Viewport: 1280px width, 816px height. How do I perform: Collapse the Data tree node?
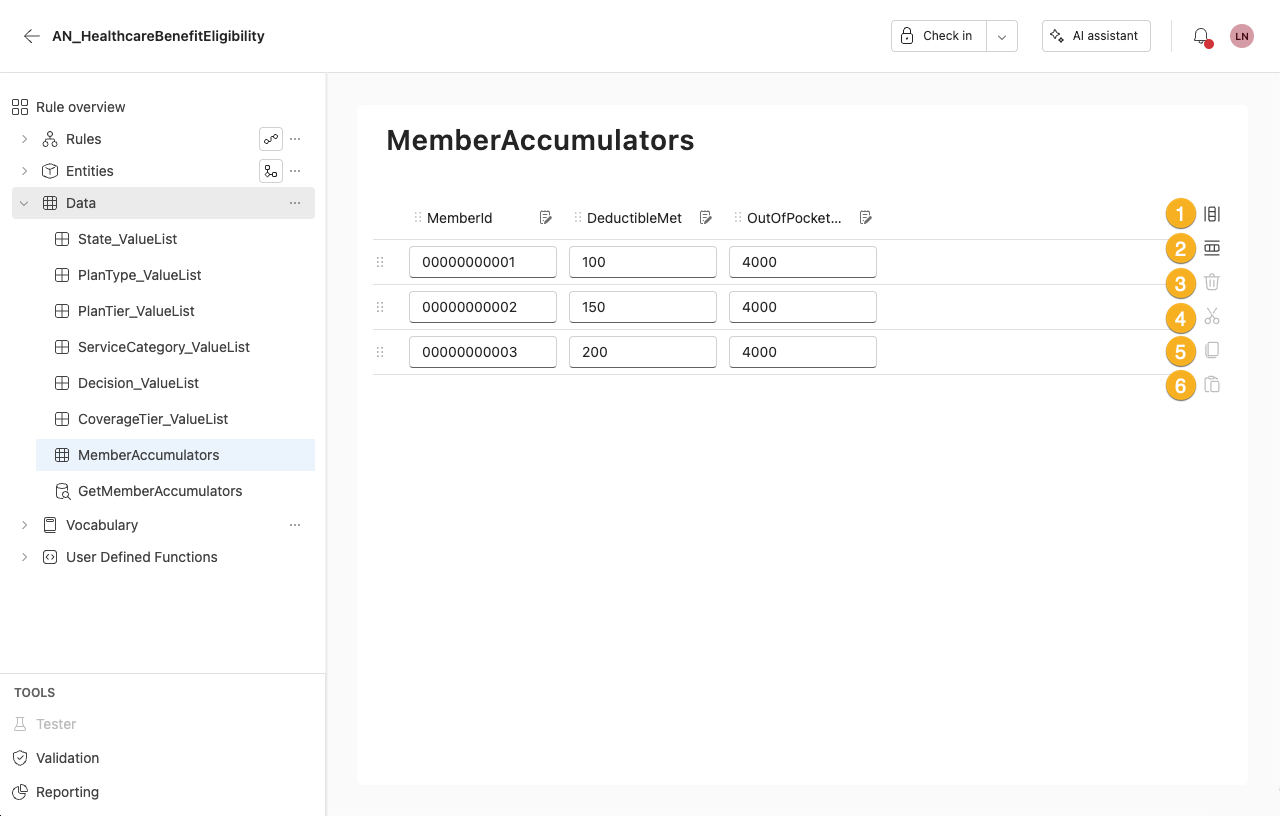tap(25, 203)
